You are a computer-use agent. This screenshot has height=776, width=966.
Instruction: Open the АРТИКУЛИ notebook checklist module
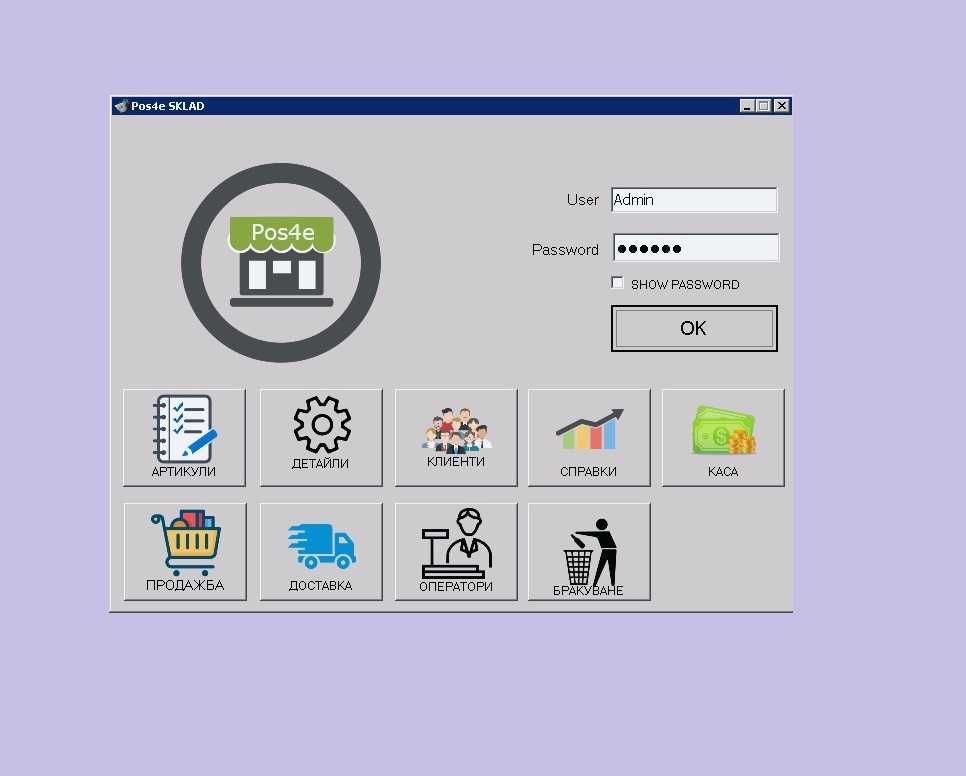[184, 437]
